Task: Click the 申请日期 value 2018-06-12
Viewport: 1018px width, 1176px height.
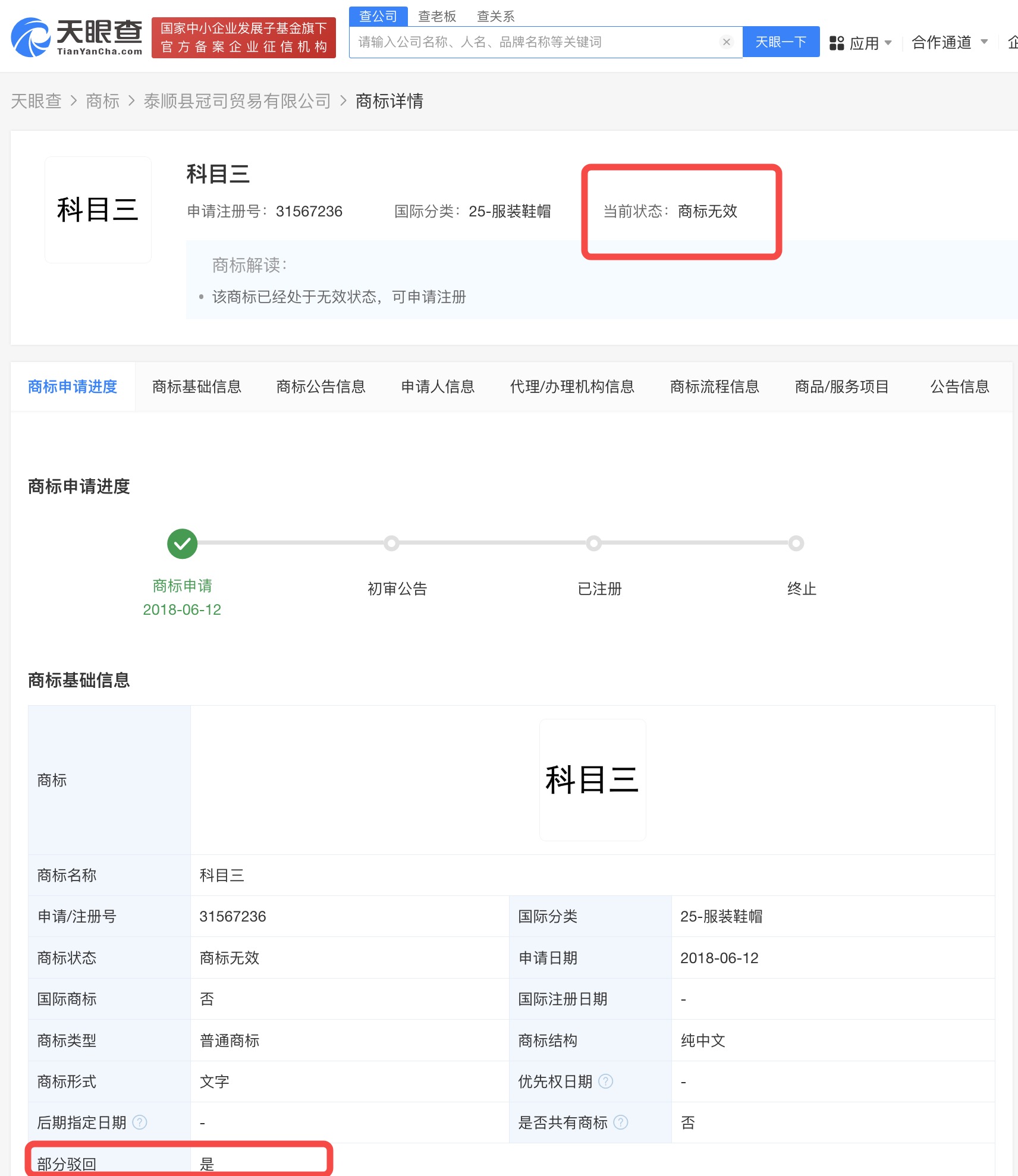Action: [719, 958]
